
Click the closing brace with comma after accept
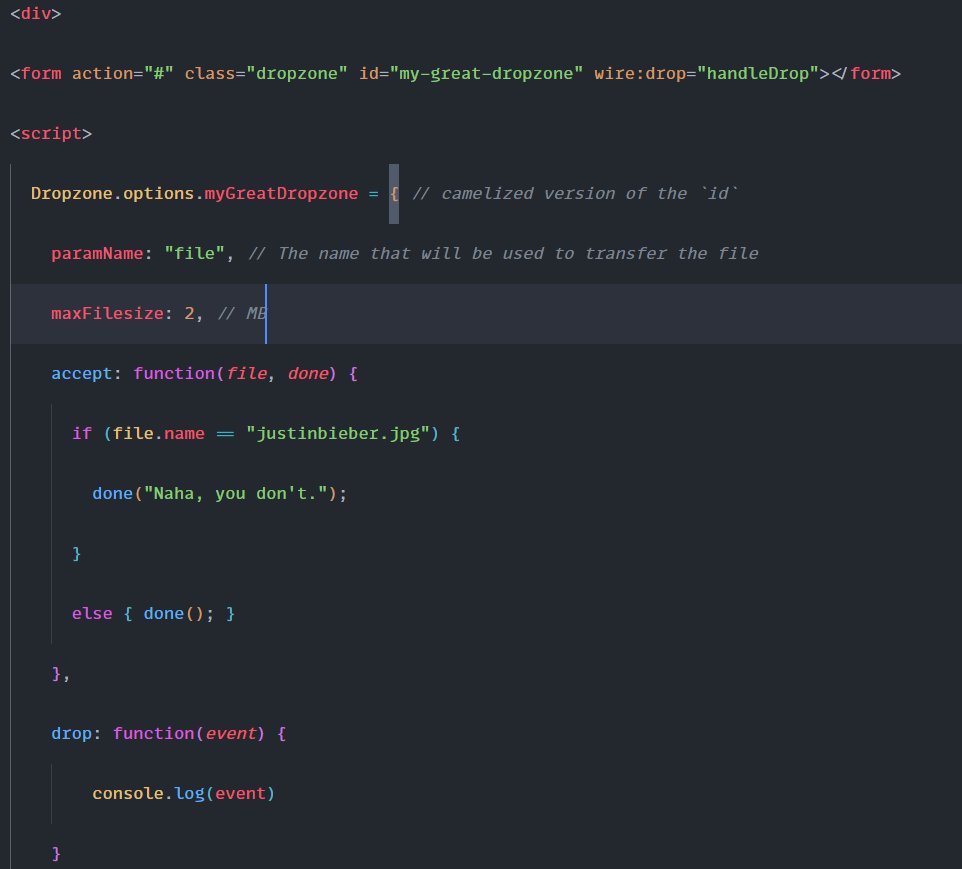tap(61, 674)
